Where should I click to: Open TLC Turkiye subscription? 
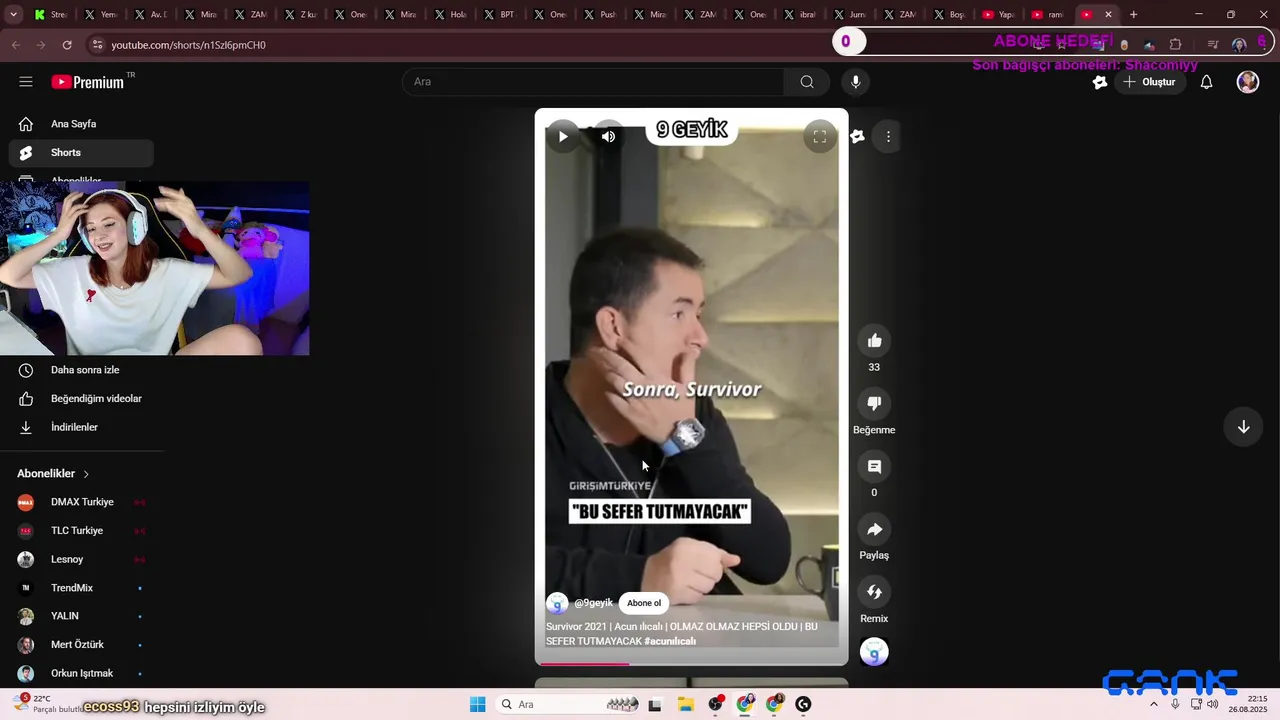click(81, 531)
